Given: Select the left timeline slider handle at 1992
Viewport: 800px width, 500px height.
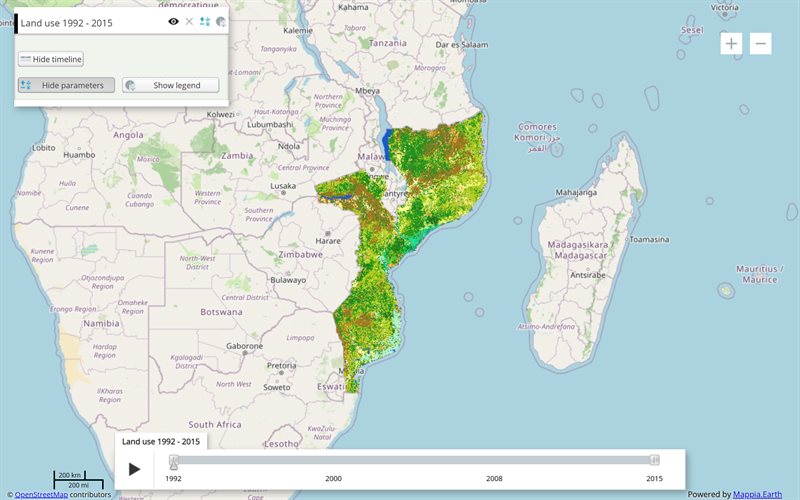Looking at the screenshot, I should coord(174,462).
